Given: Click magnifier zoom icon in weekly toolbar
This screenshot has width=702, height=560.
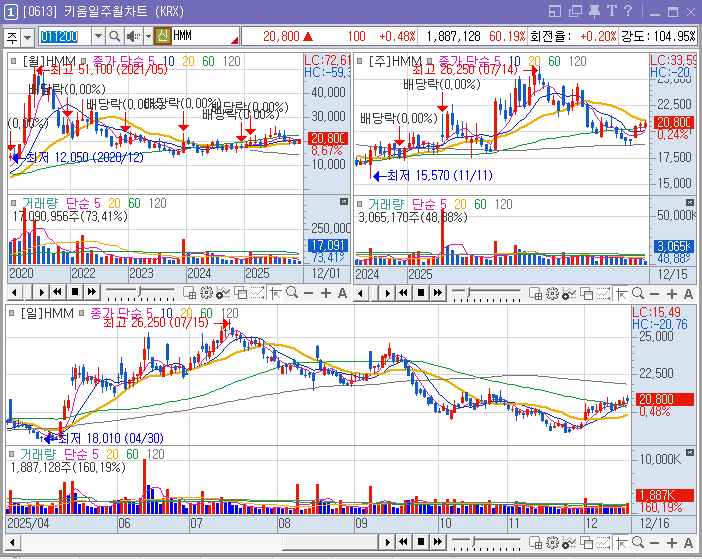Looking at the screenshot, I should [638, 294].
